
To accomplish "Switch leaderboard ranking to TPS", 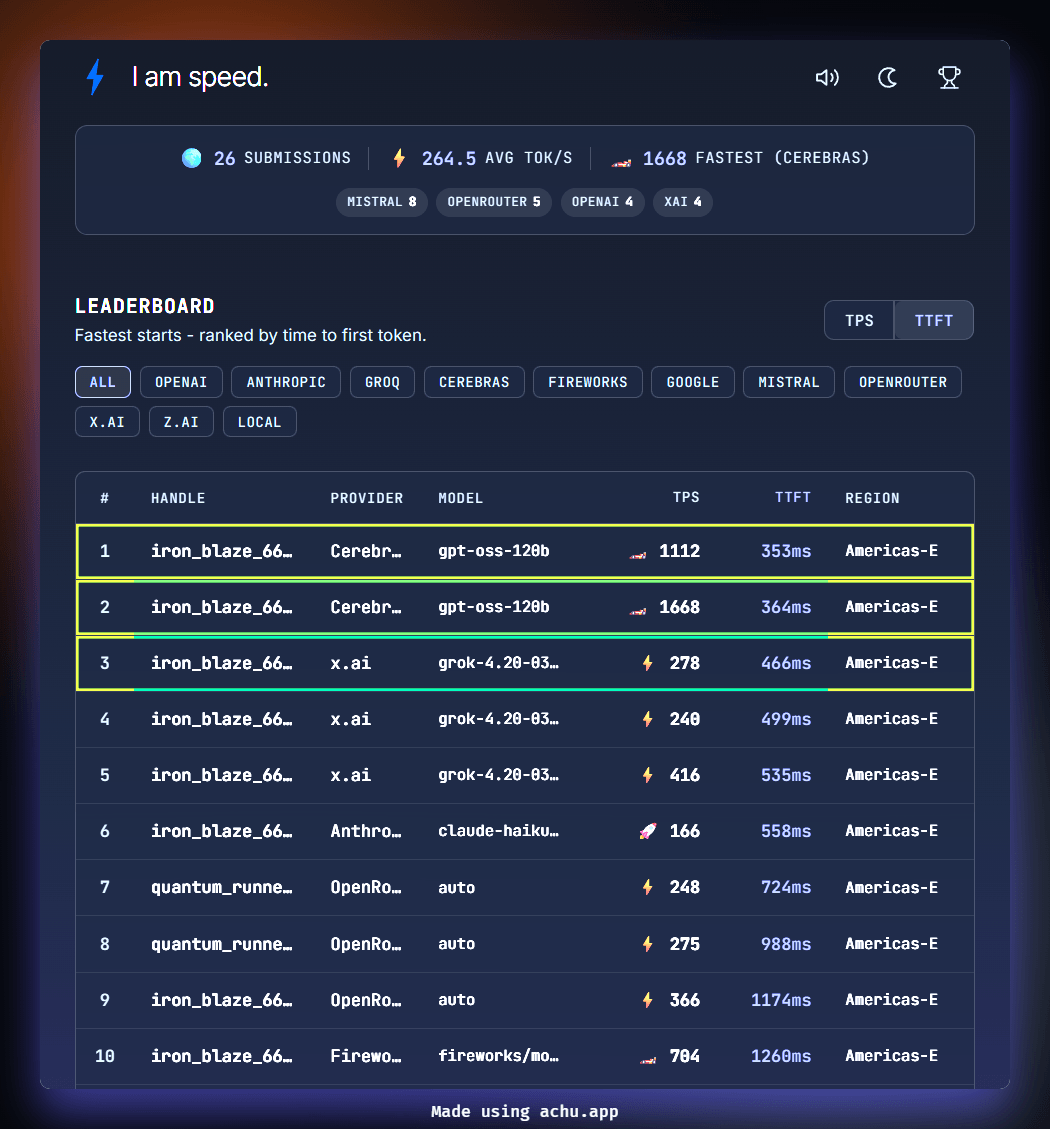I will [x=859, y=320].
